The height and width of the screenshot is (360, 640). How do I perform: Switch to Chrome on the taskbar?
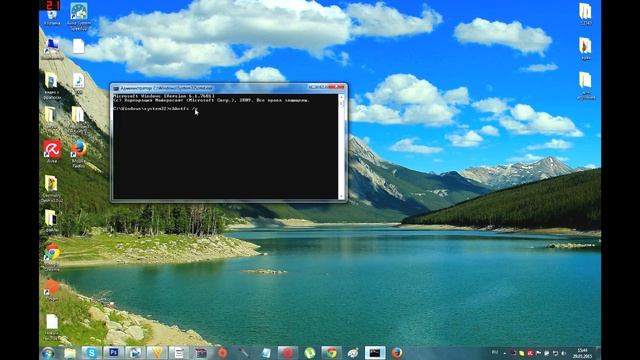[331, 353]
